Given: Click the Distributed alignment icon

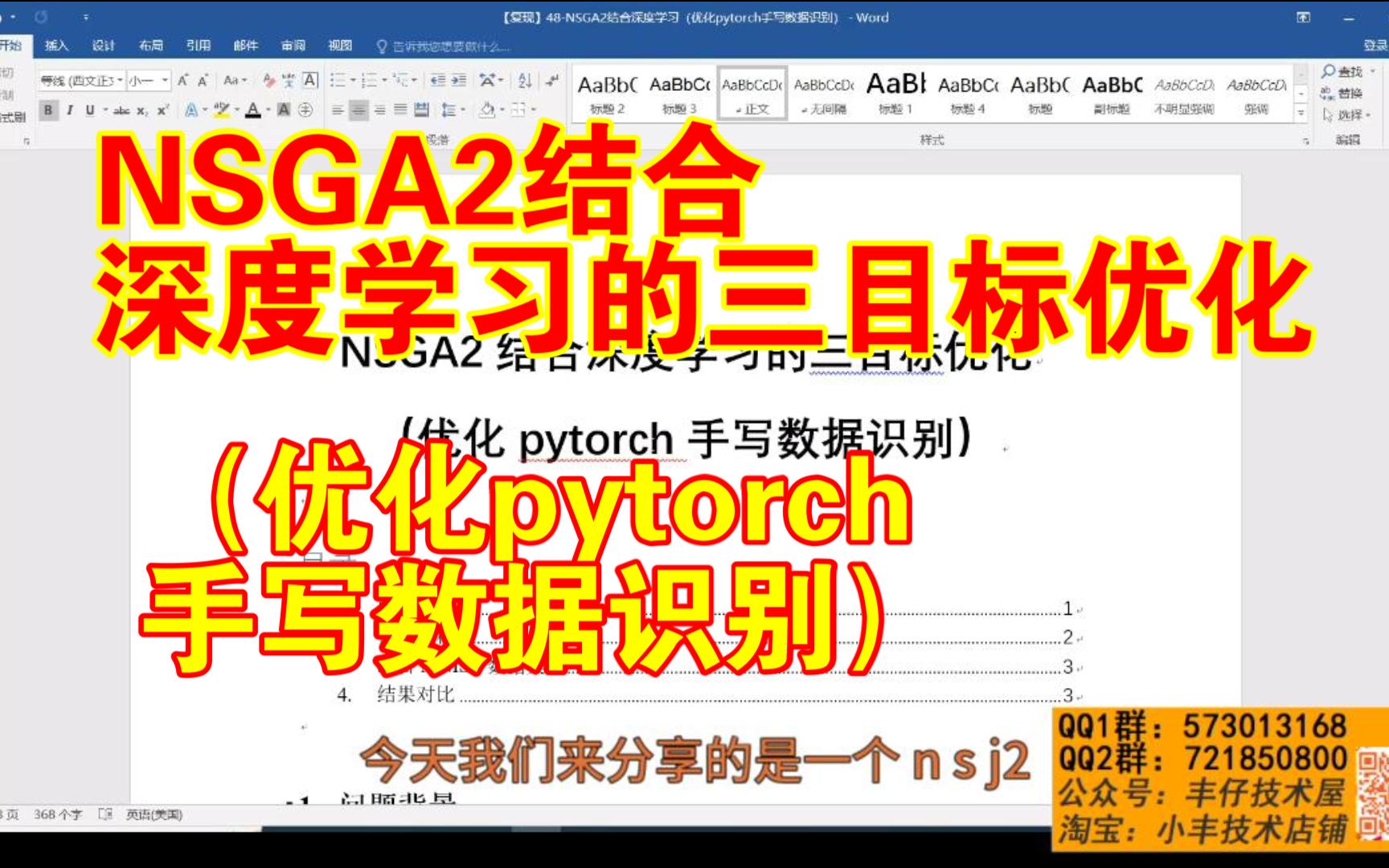Looking at the screenshot, I should coord(421,110).
